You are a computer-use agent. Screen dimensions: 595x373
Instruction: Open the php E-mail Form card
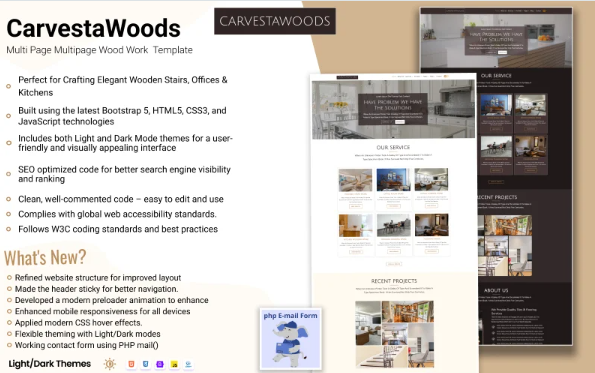point(291,339)
